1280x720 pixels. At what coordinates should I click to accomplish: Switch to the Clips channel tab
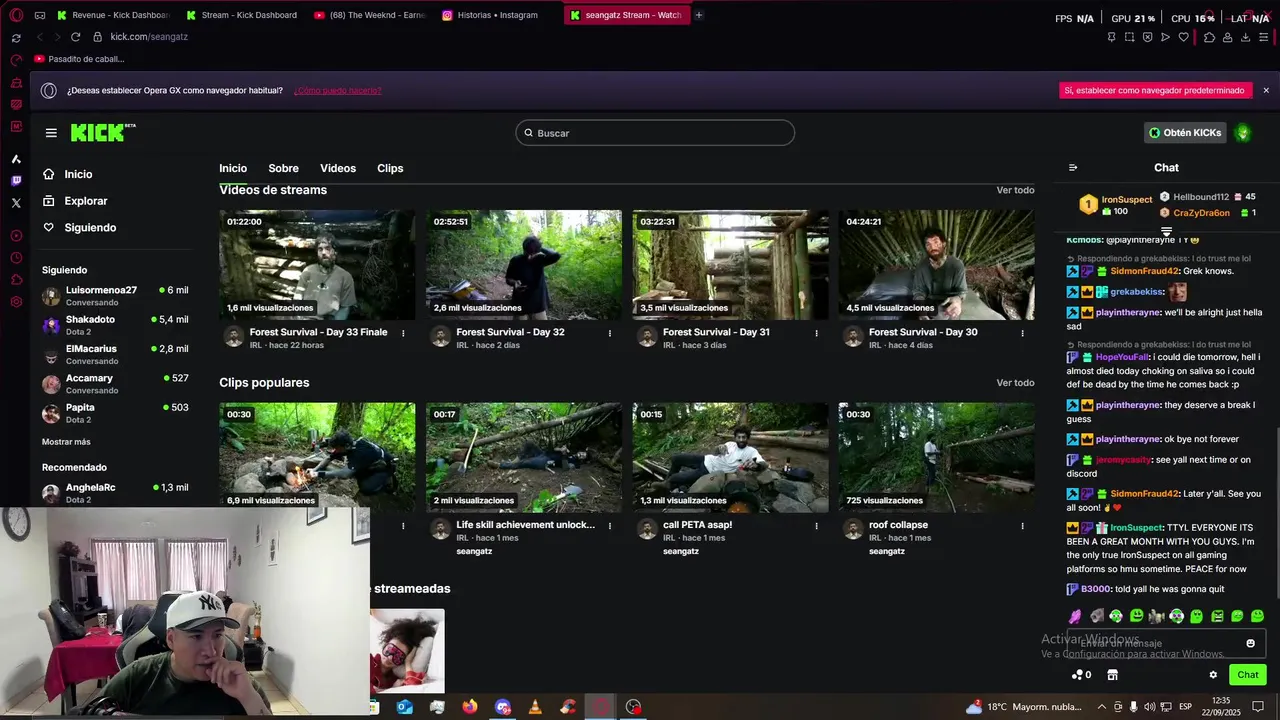pos(390,168)
